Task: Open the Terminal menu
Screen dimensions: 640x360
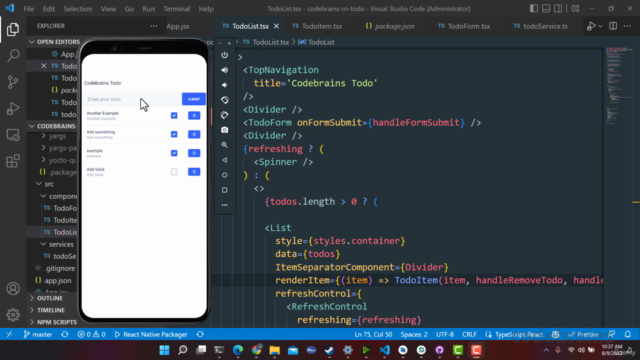Action: click(177, 9)
